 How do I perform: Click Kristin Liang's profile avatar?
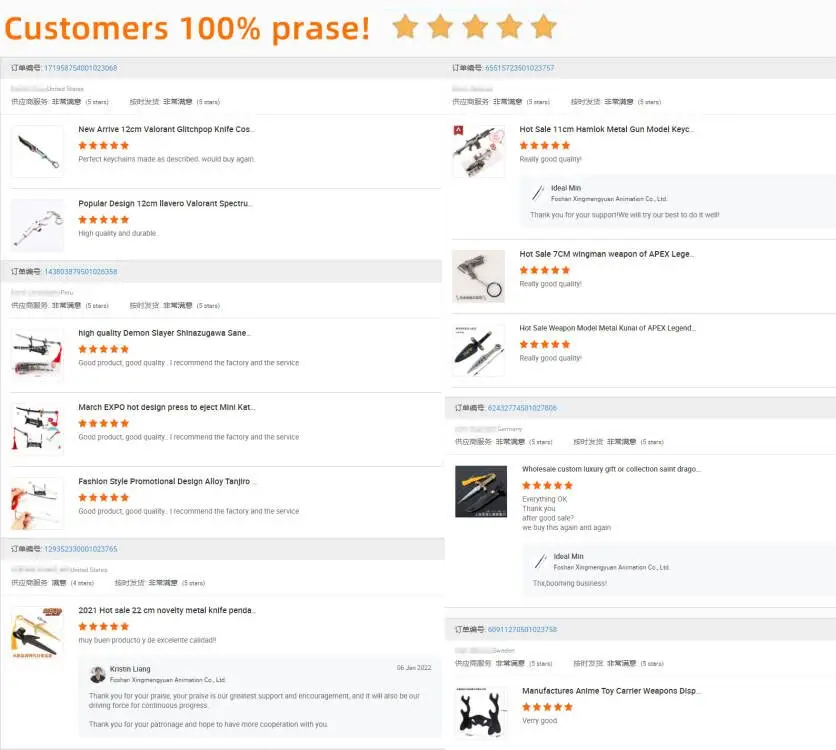tap(97, 674)
